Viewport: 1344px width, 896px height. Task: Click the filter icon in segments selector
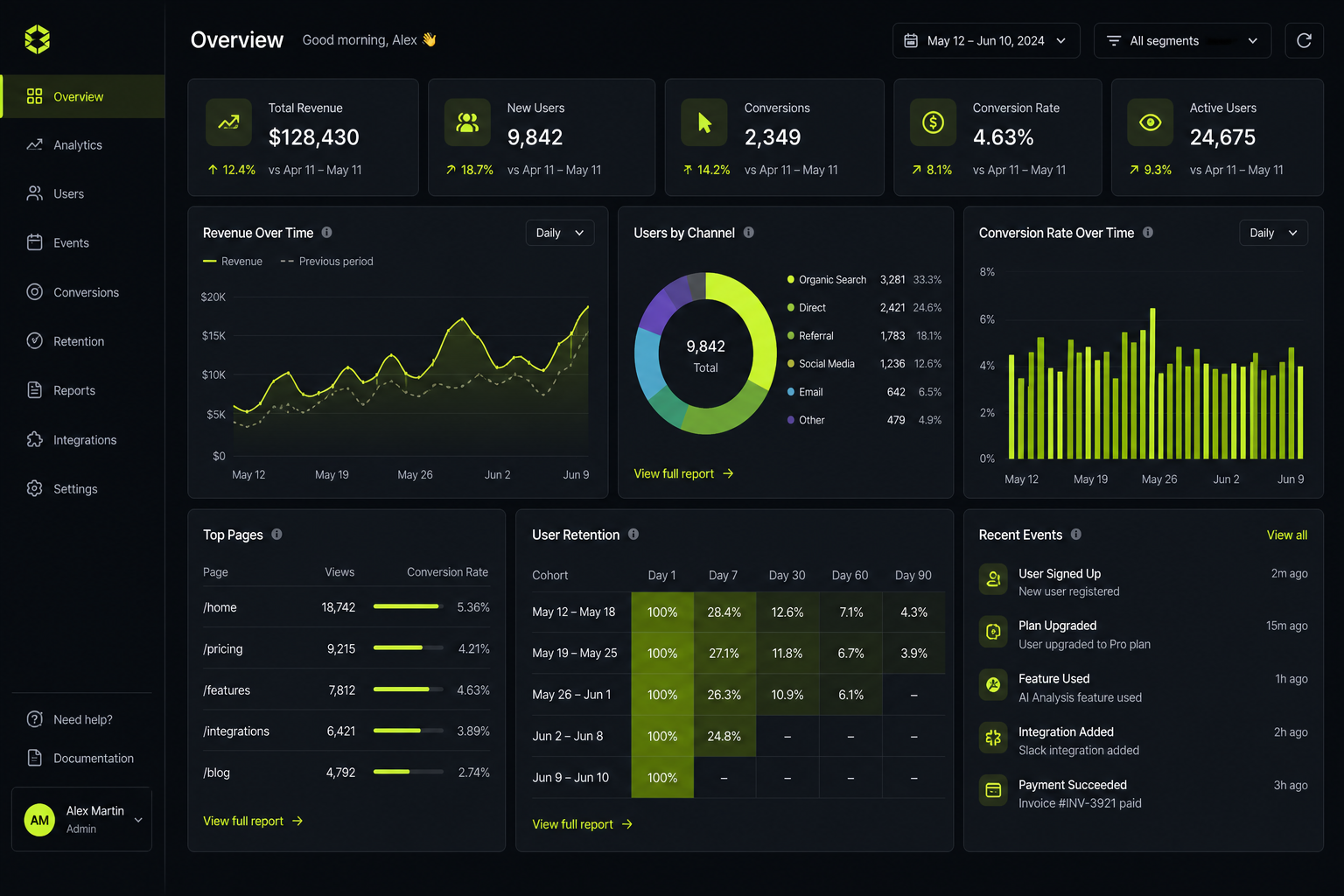tap(1114, 41)
